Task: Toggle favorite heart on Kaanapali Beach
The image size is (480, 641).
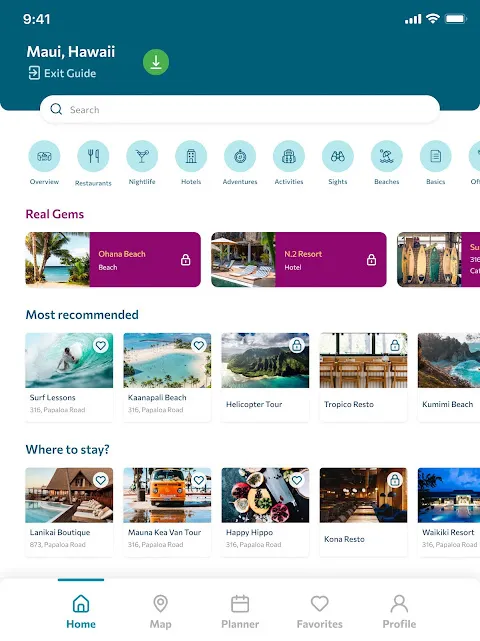Action: 199,345
